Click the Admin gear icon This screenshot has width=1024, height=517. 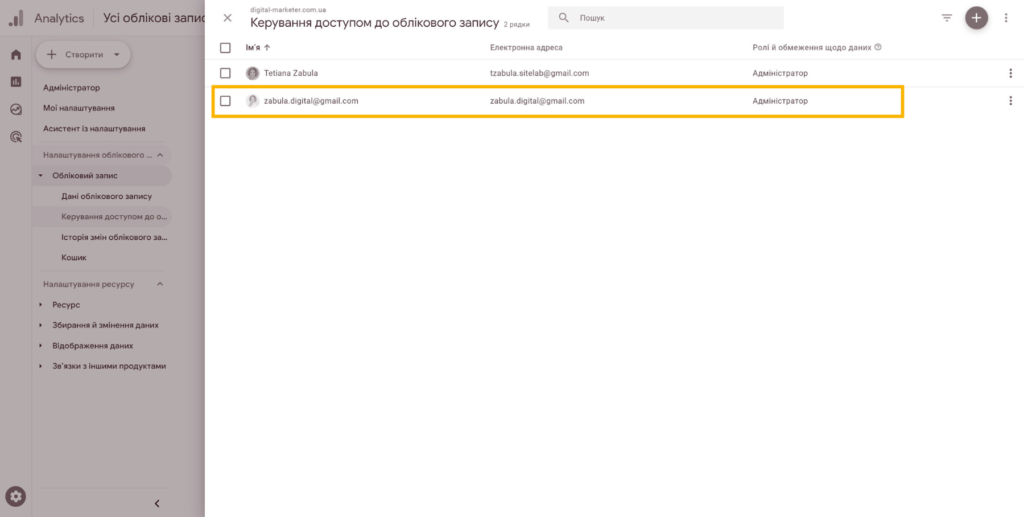pyautogui.click(x=16, y=497)
